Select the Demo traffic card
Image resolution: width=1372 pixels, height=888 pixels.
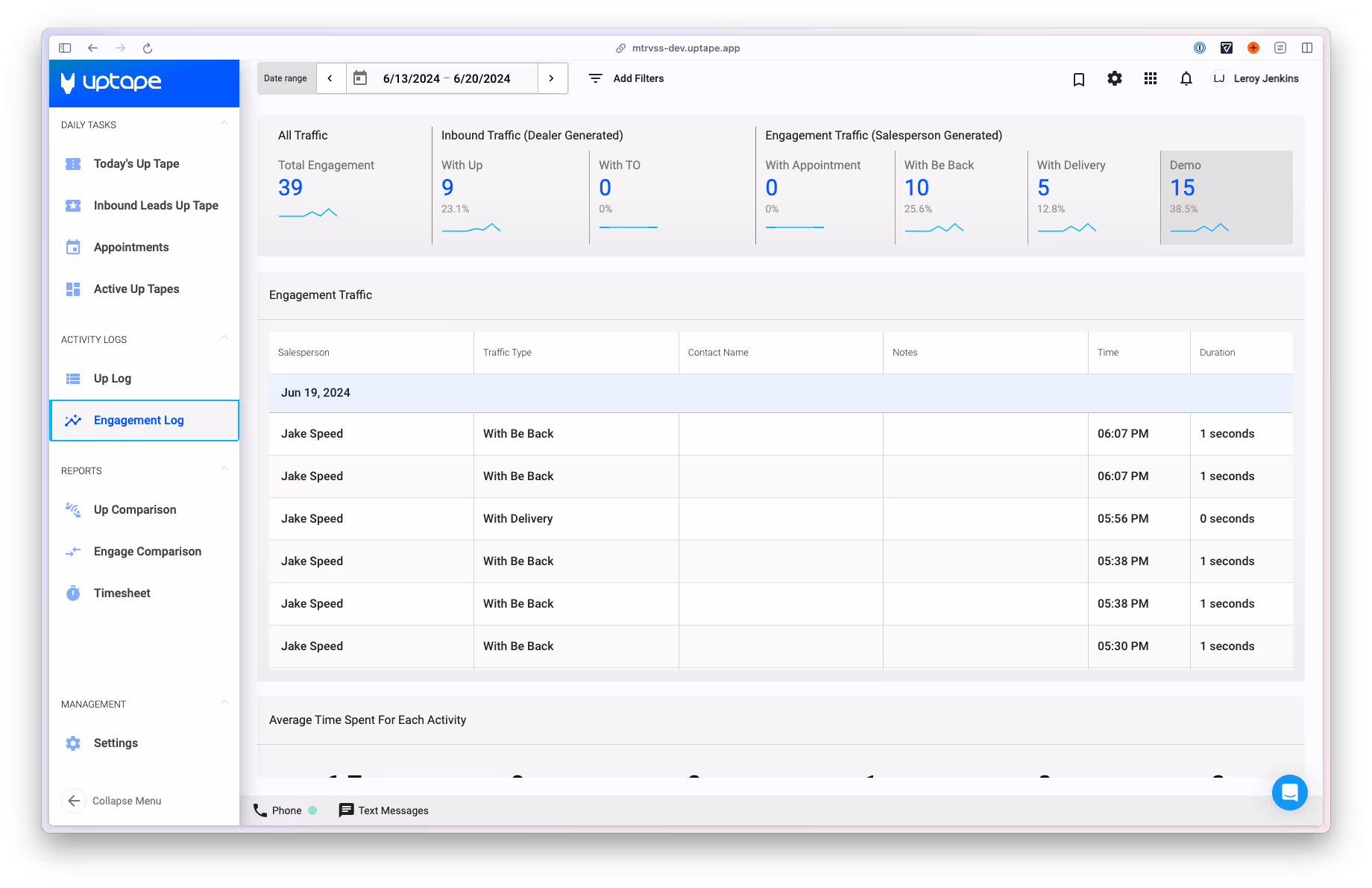(1226, 198)
